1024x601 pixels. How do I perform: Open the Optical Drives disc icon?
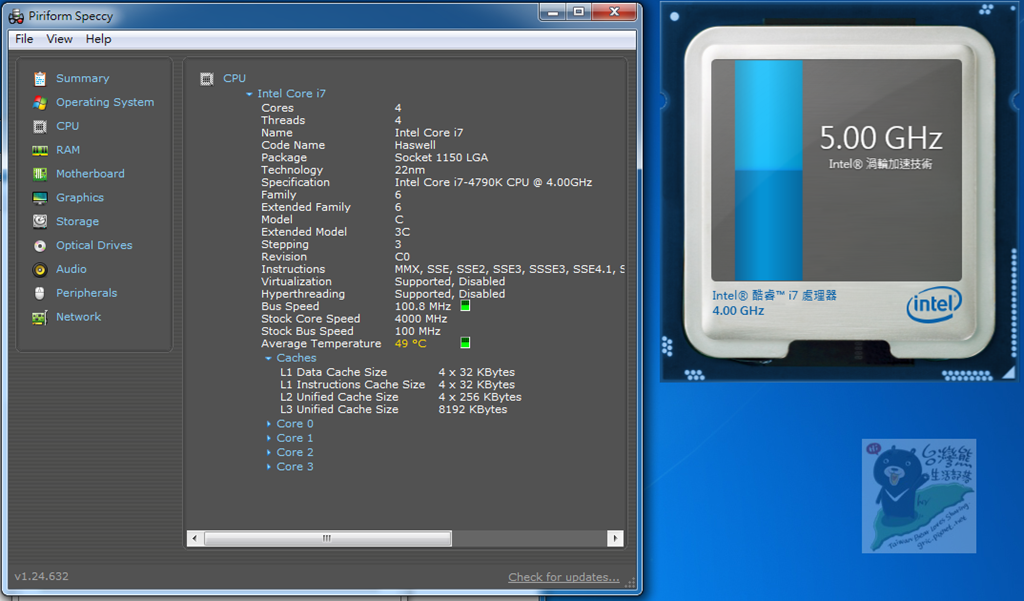(40, 246)
